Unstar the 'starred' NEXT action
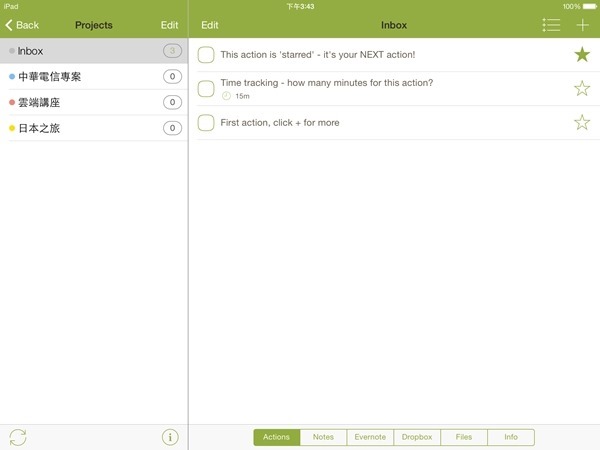The width and height of the screenshot is (600, 450). pyautogui.click(x=582, y=54)
